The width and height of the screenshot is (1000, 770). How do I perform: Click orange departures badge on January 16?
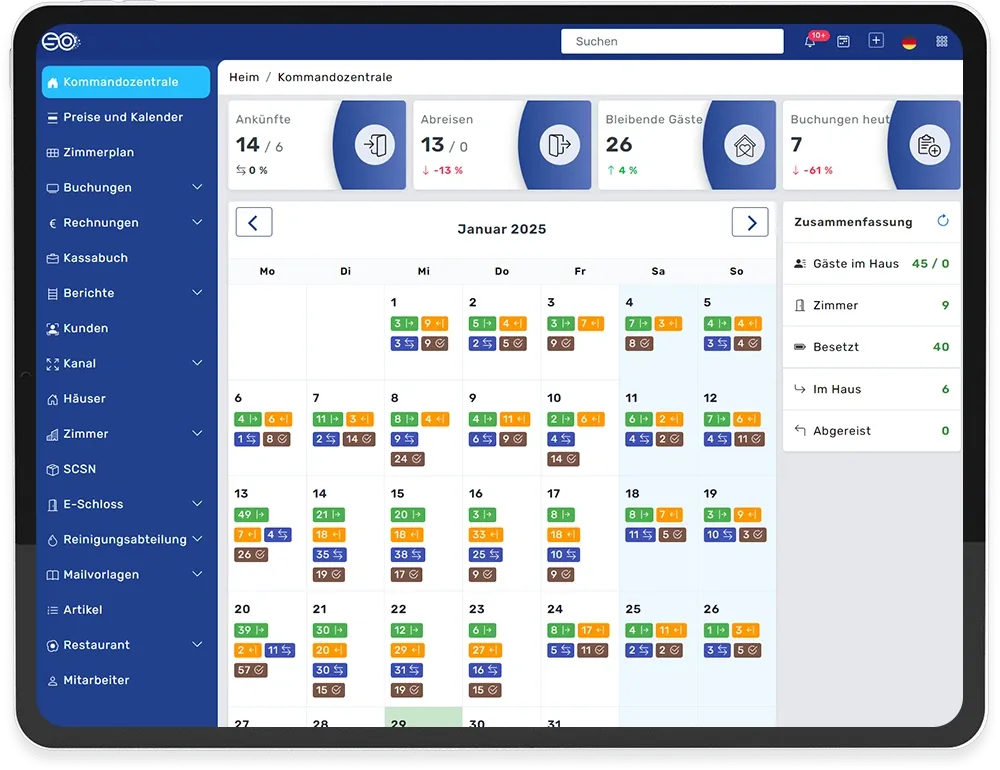485,535
